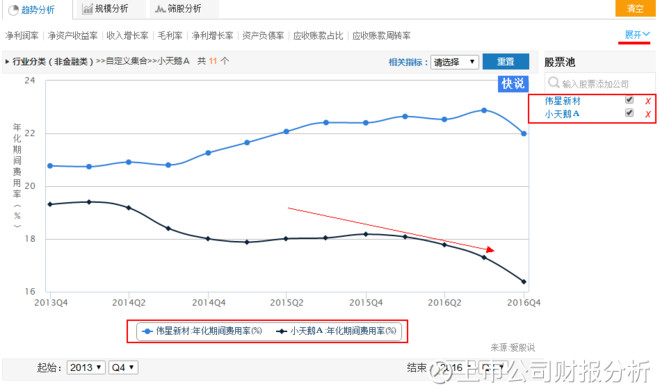Image resolution: width=660 pixels, height=389 pixels.
Task: Open the 伟星新材 stock link
Action: (x=562, y=101)
